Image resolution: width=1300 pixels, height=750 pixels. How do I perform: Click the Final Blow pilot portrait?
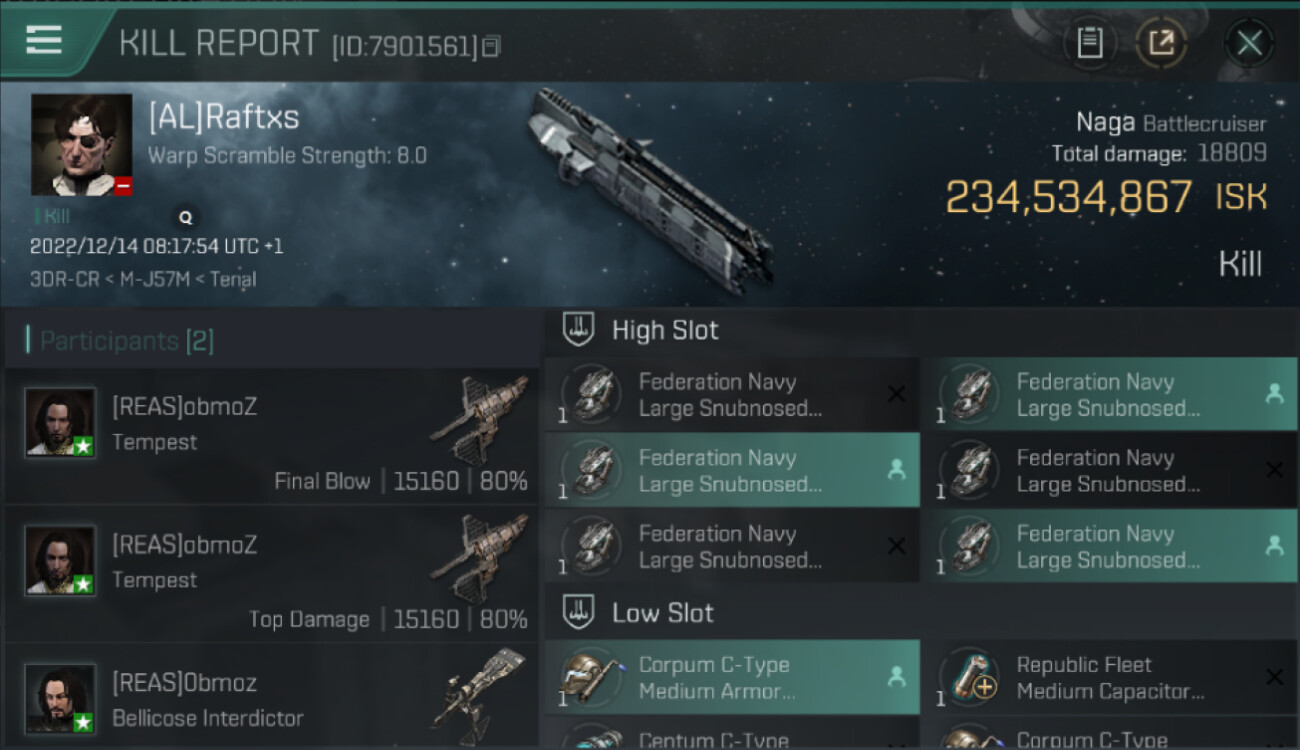coord(60,422)
